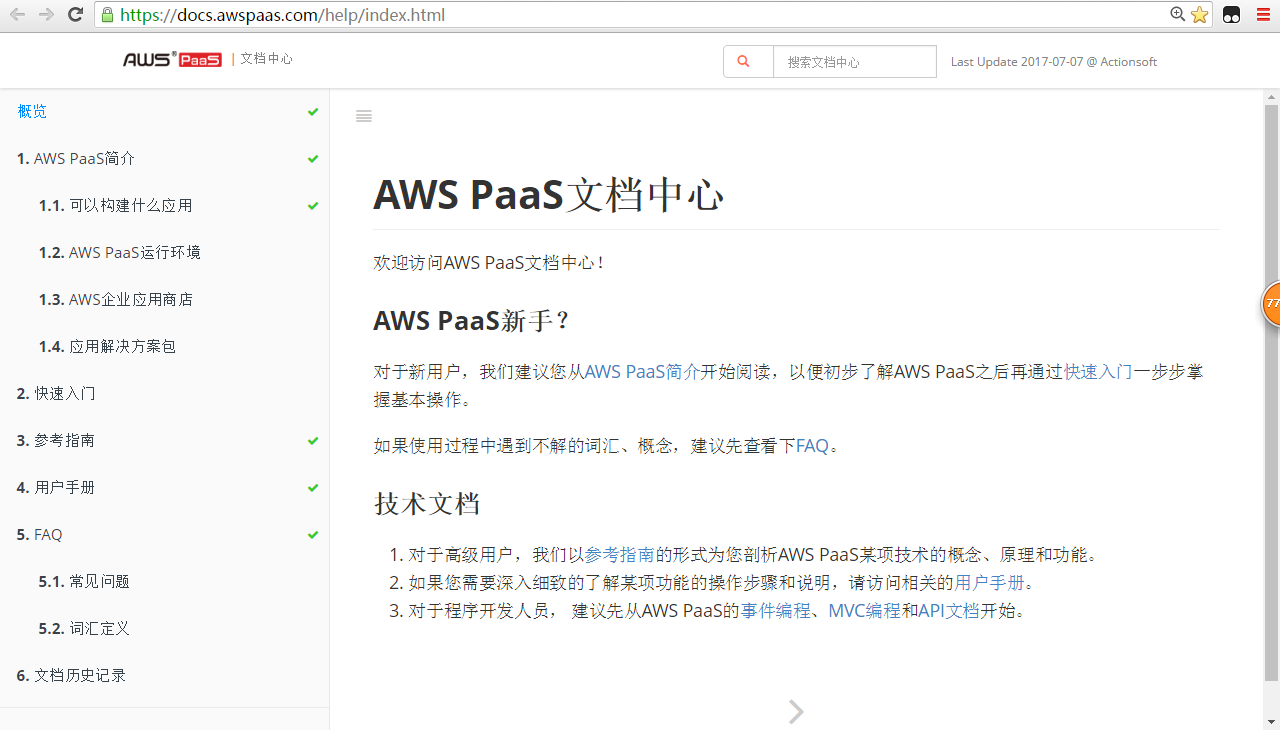Open 1. AWS PaaS简介 section in sidebar
Viewport: 1280px width, 730px height.
pos(76,158)
